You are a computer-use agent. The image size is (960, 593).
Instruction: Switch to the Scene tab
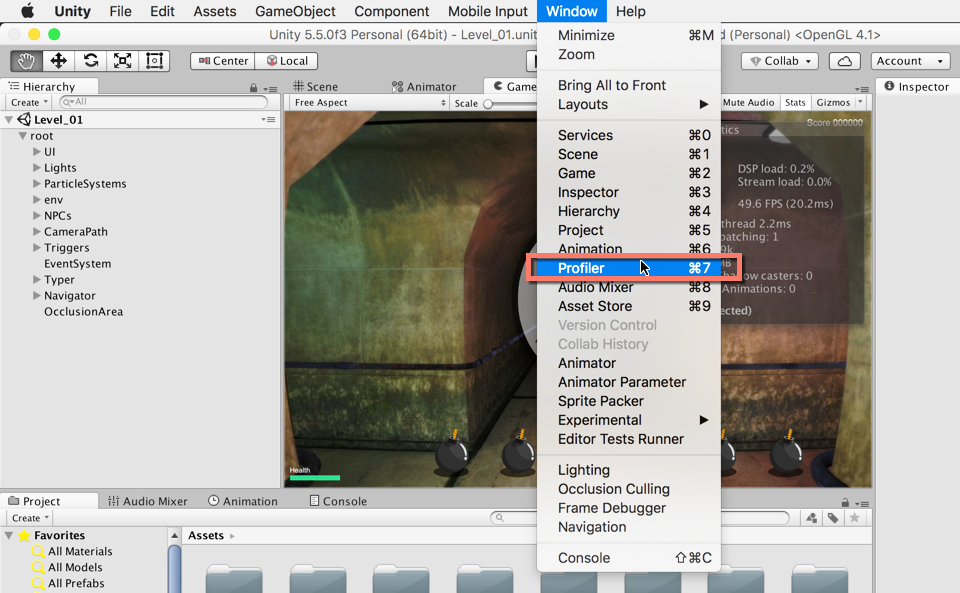coord(315,87)
